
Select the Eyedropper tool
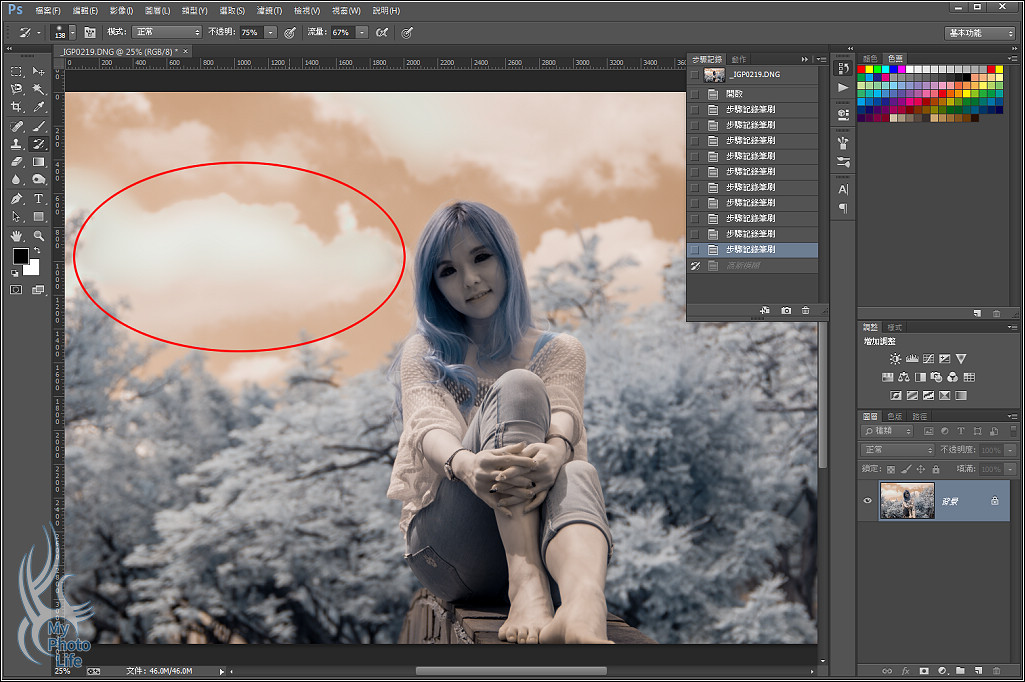(x=39, y=107)
